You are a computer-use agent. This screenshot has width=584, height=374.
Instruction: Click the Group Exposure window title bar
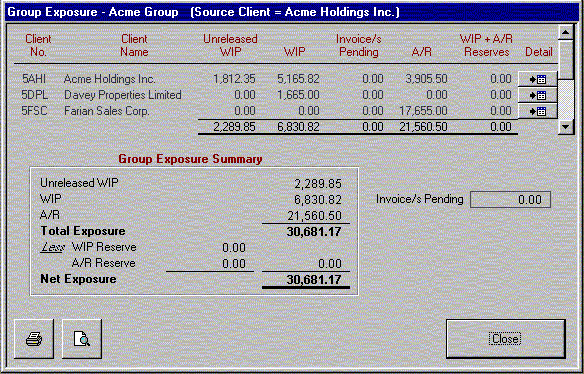point(292,12)
